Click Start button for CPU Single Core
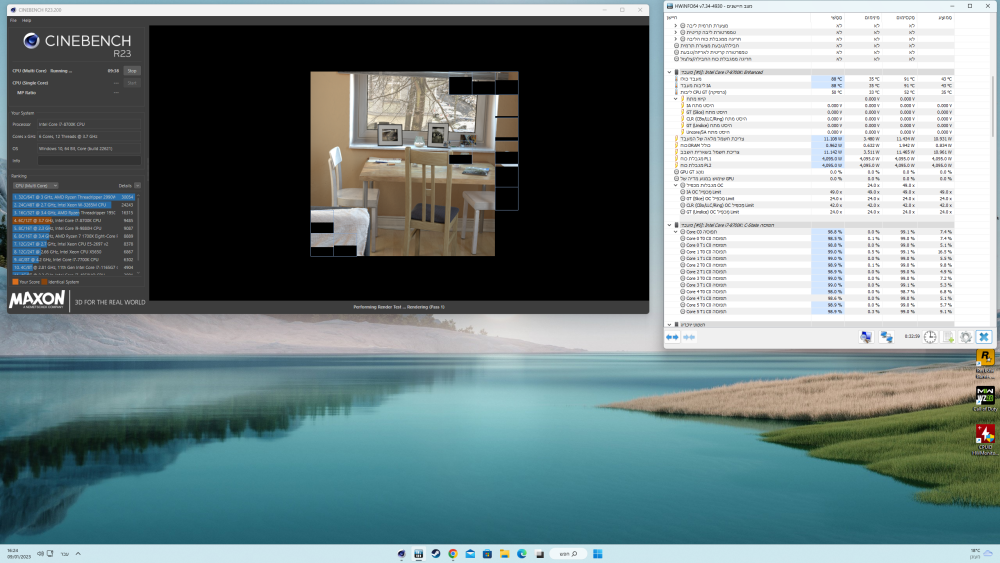 (x=132, y=83)
